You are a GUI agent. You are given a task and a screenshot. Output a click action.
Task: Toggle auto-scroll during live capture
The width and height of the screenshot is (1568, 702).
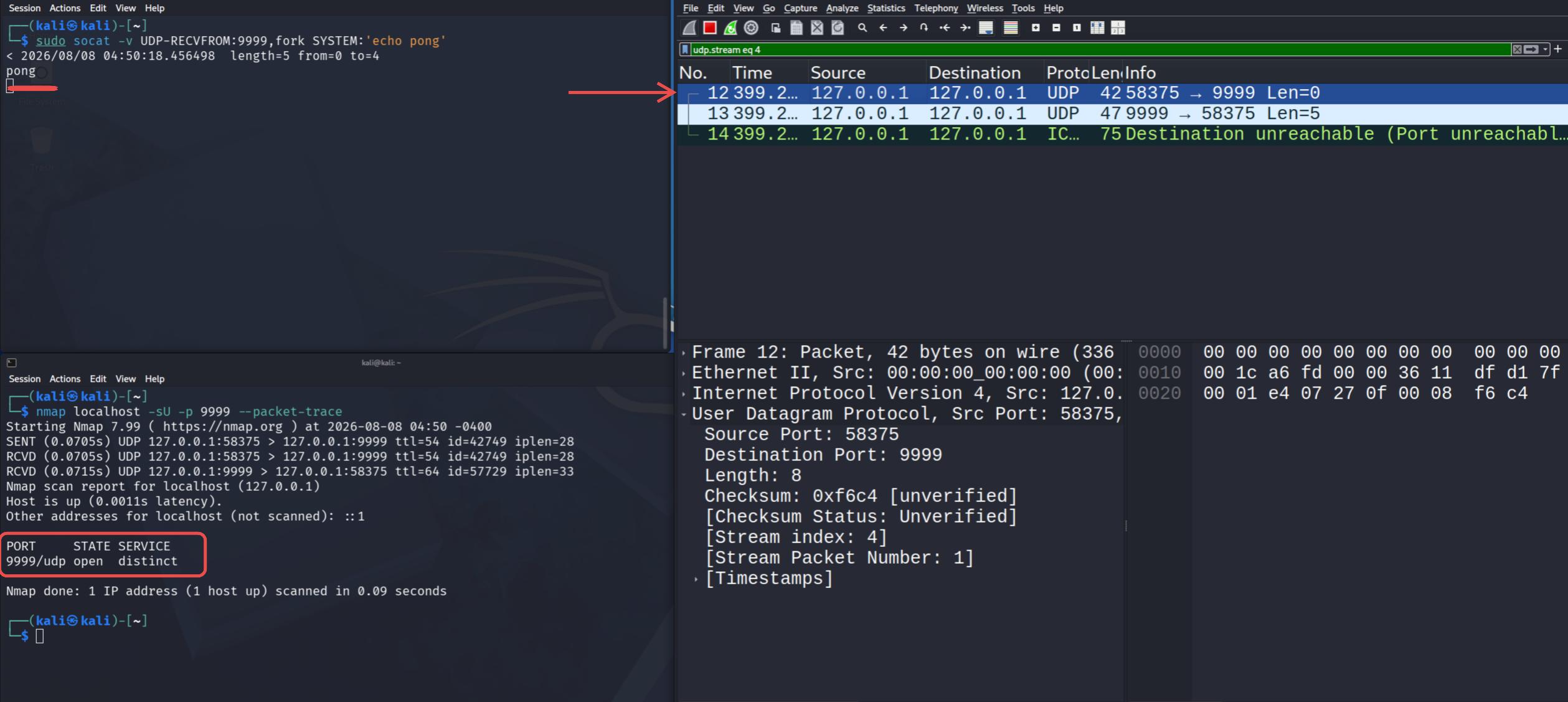click(986, 27)
